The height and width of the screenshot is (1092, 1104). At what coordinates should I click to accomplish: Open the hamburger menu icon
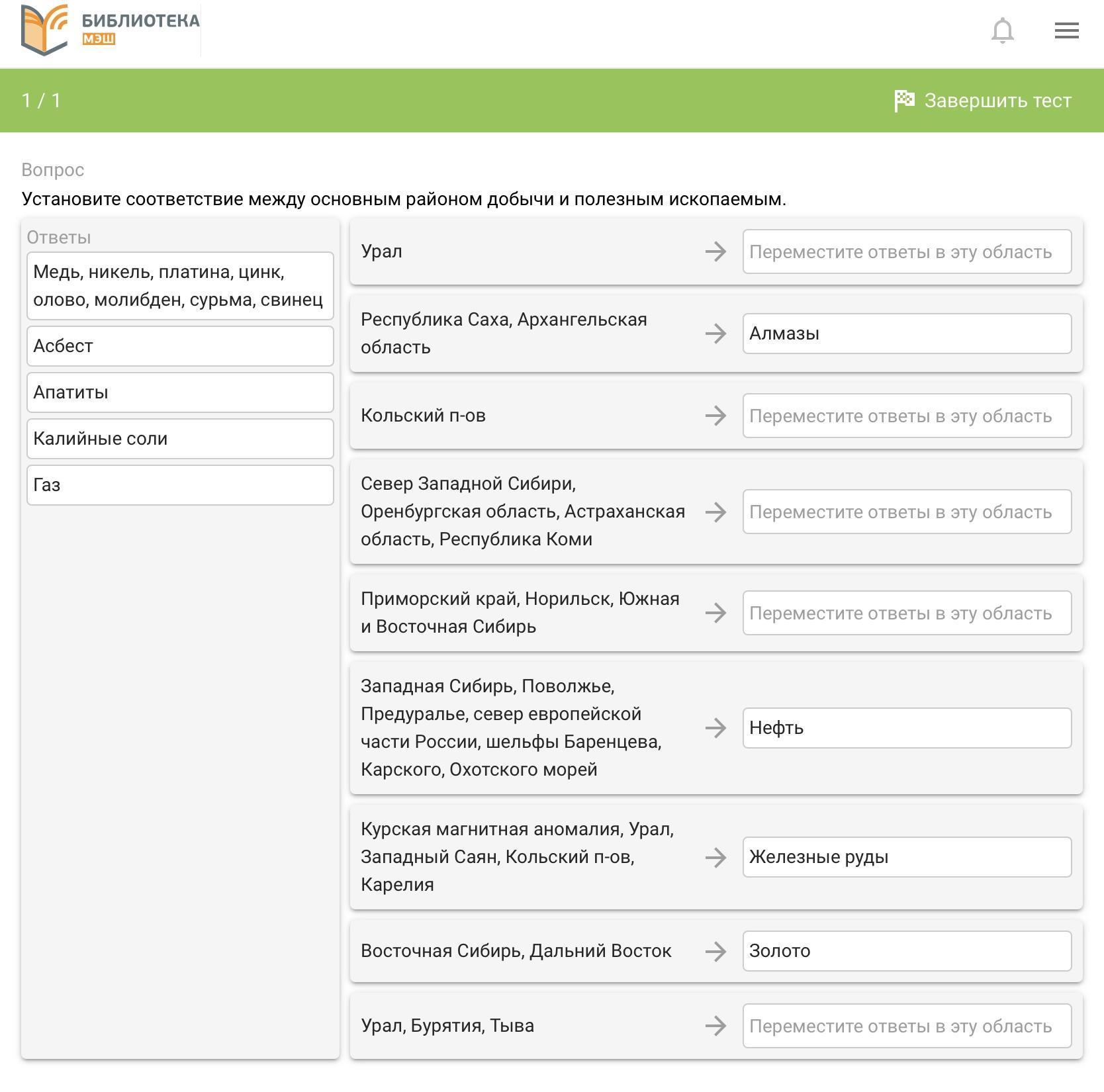pyautogui.click(x=1066, y=30)
